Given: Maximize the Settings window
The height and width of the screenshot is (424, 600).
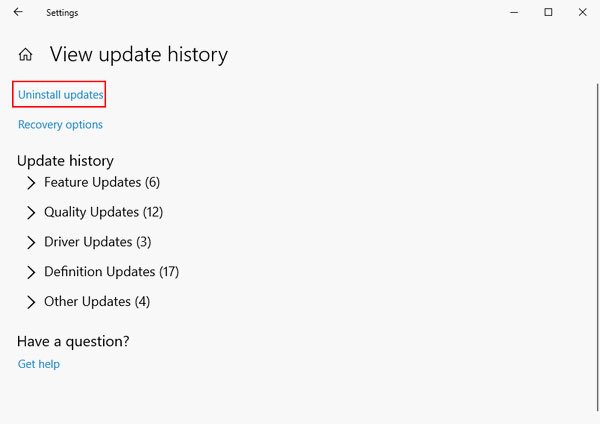Looking at the screenshot, I should pos(548,12).
